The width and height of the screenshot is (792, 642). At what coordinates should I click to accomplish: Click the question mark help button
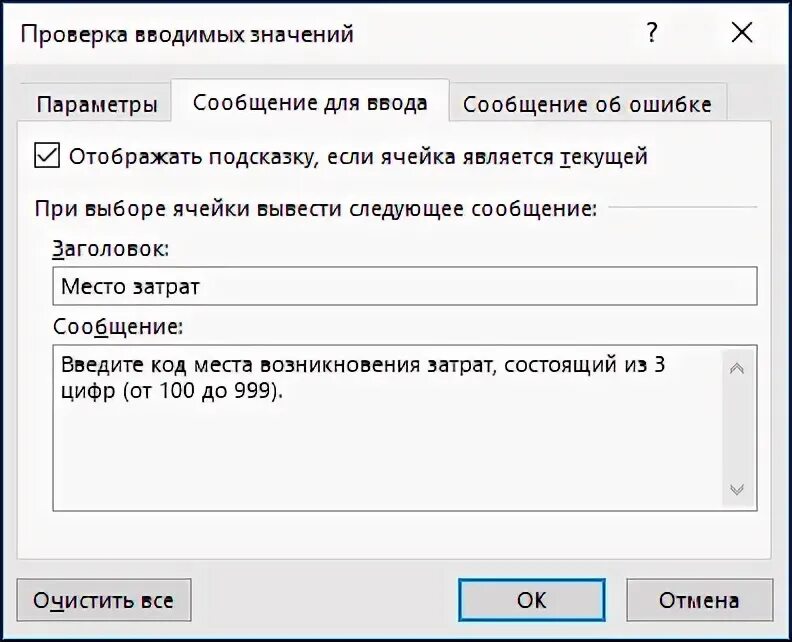[x=652, y=34]
